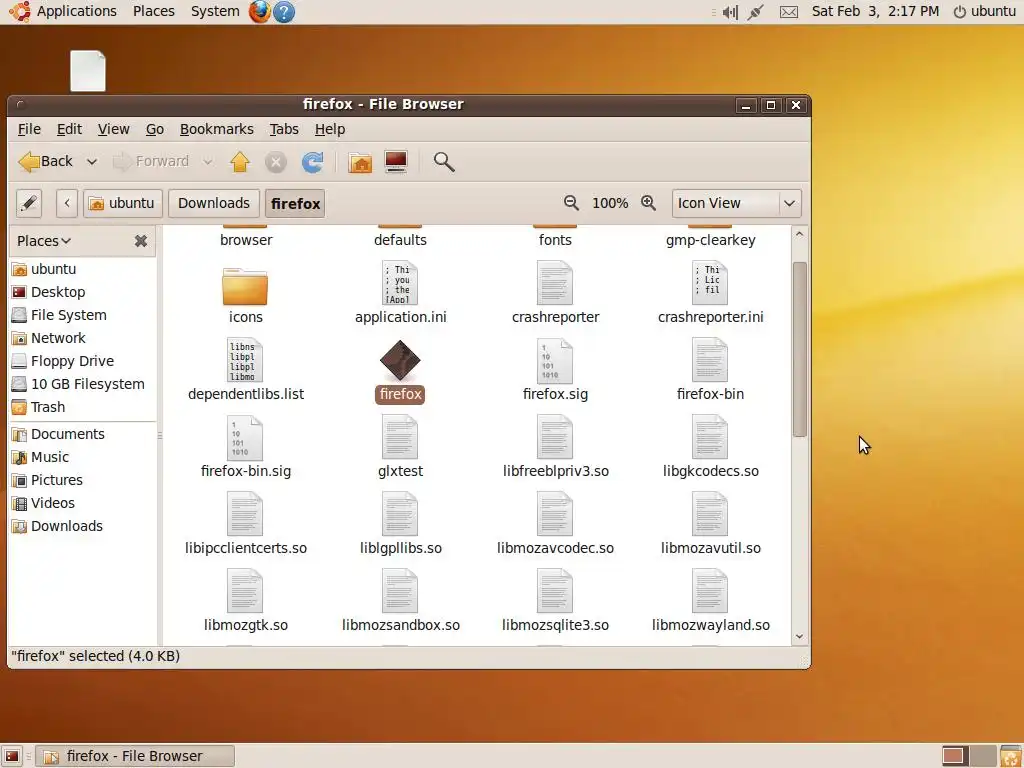Open mail indicator envelope icon

[x=789, y=12]
